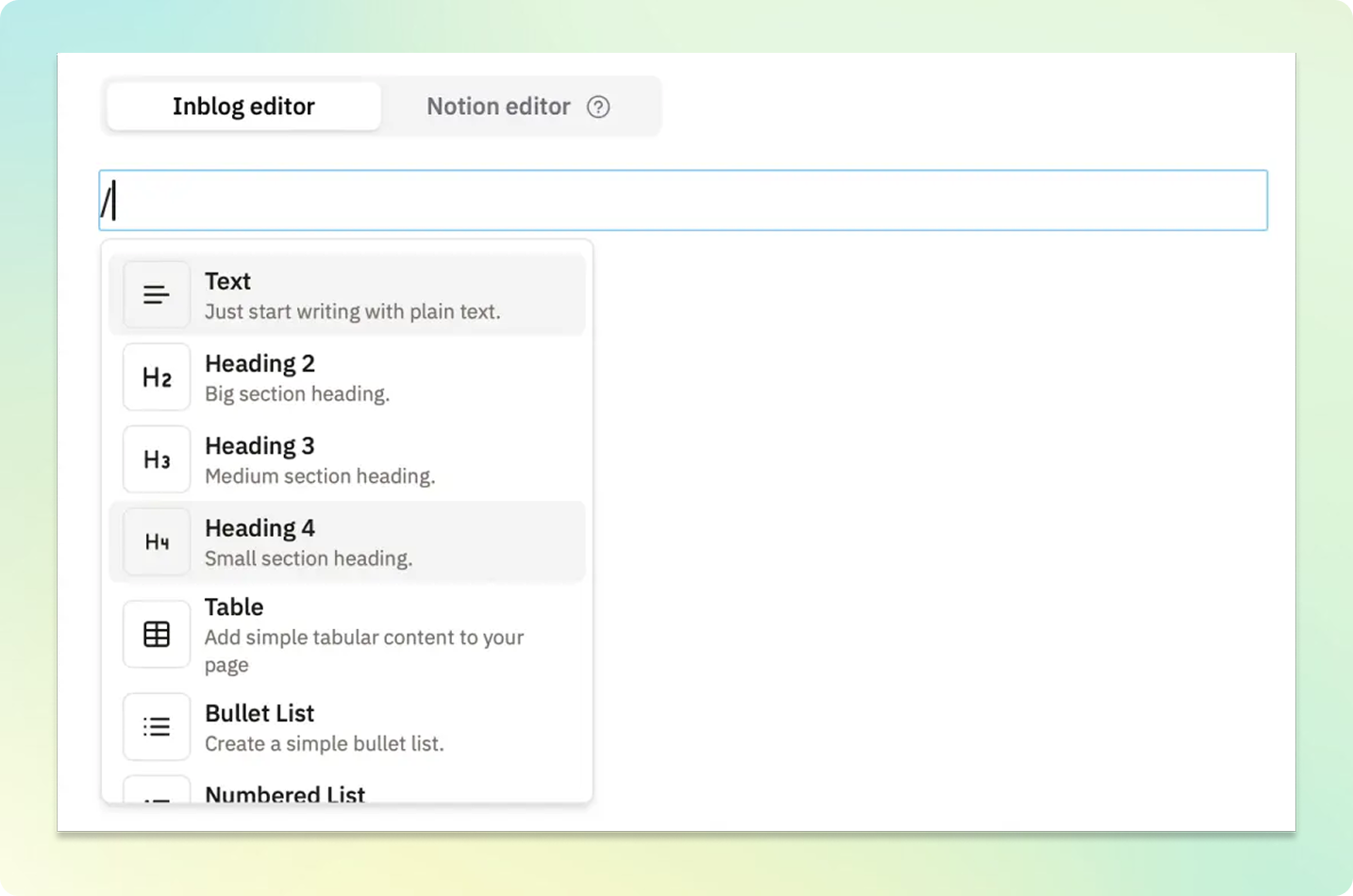Click the Bullet List icon
The image size is (1353, 896).
pos(157,727)
